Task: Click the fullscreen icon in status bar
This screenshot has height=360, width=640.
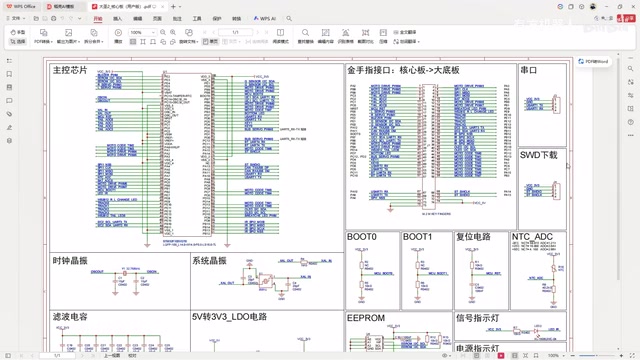Action: tap(632, 356)
